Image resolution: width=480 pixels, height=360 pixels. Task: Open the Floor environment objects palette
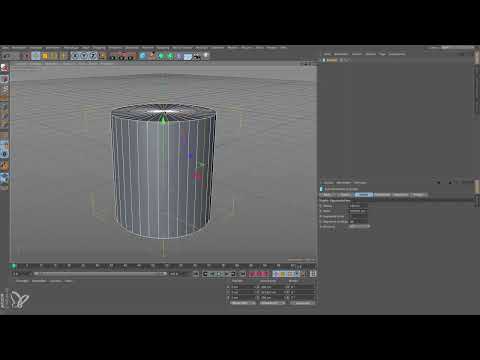[x=188, y=56]
